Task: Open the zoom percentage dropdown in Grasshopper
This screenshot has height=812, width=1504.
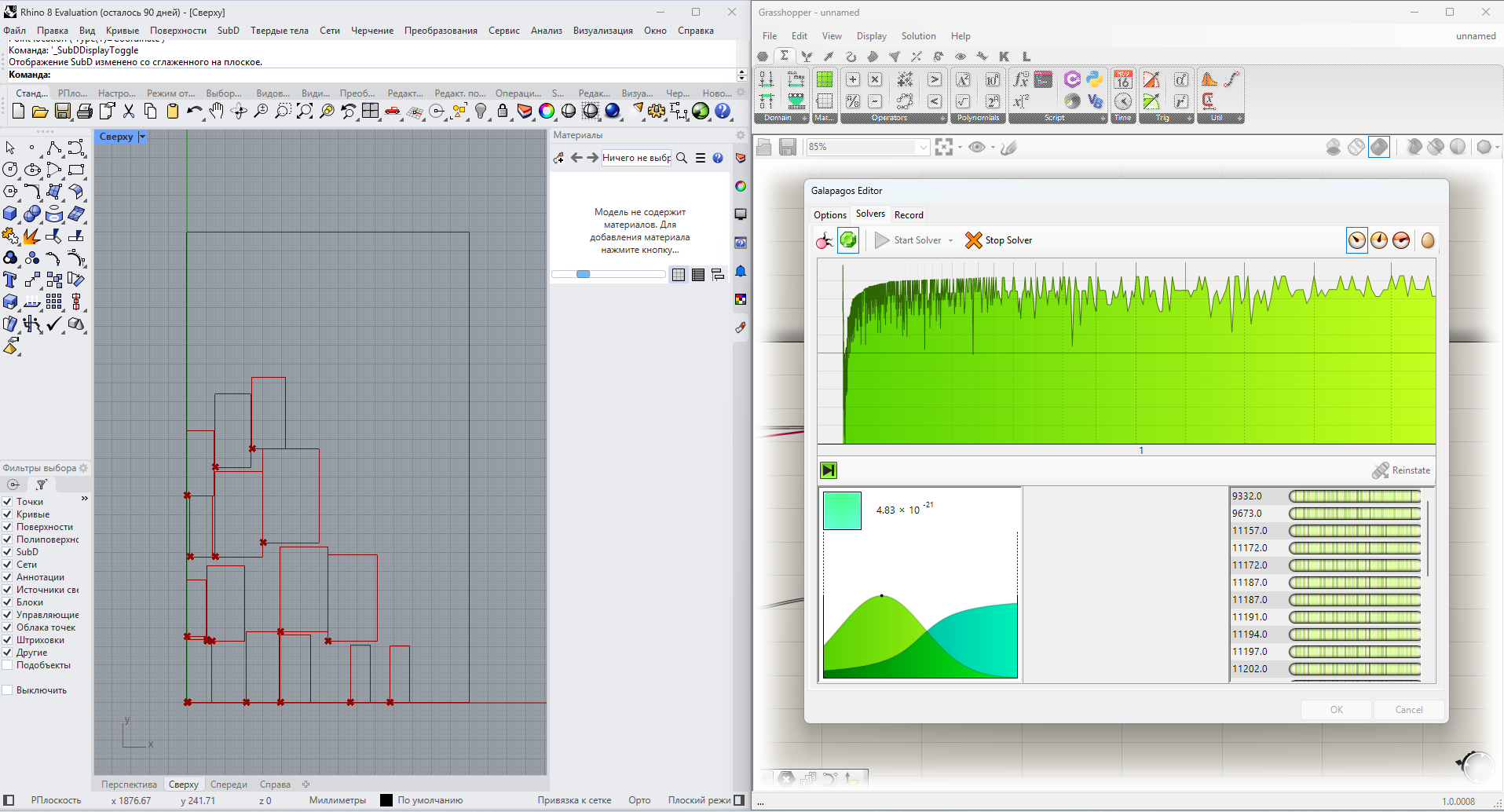Action: tap(923, 147)
